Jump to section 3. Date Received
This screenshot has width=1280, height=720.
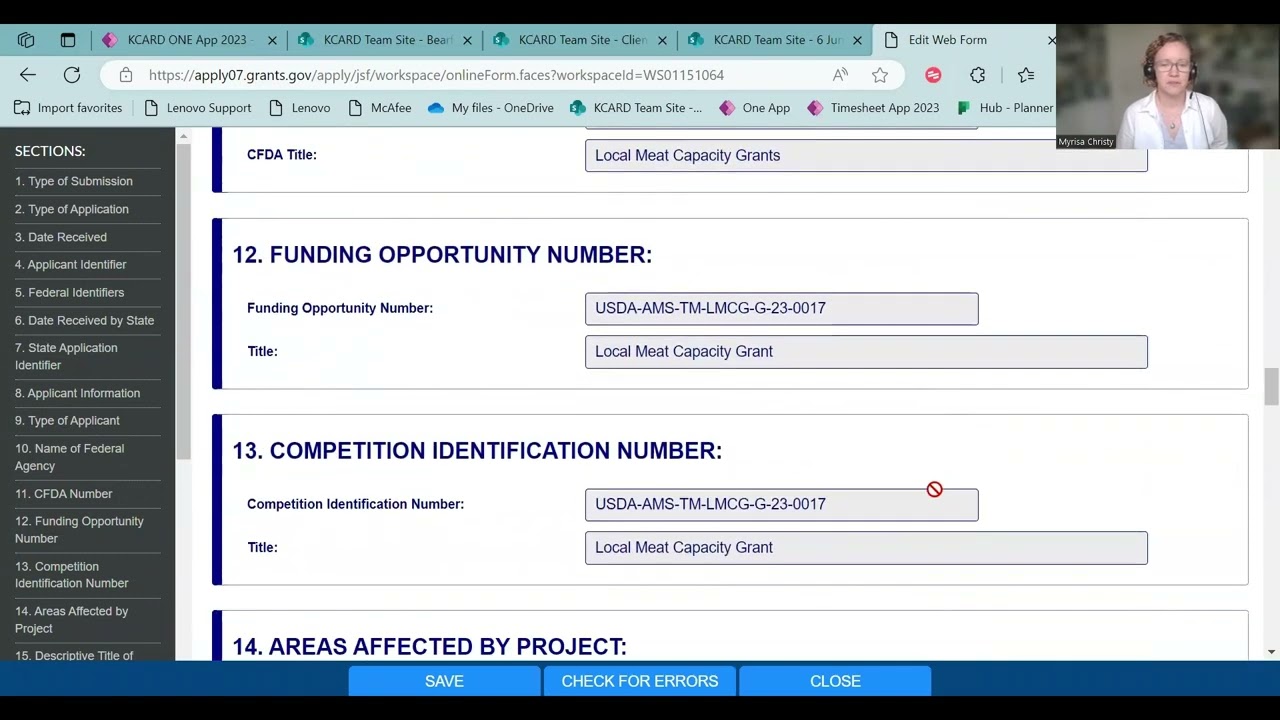[x=61, y=237]
